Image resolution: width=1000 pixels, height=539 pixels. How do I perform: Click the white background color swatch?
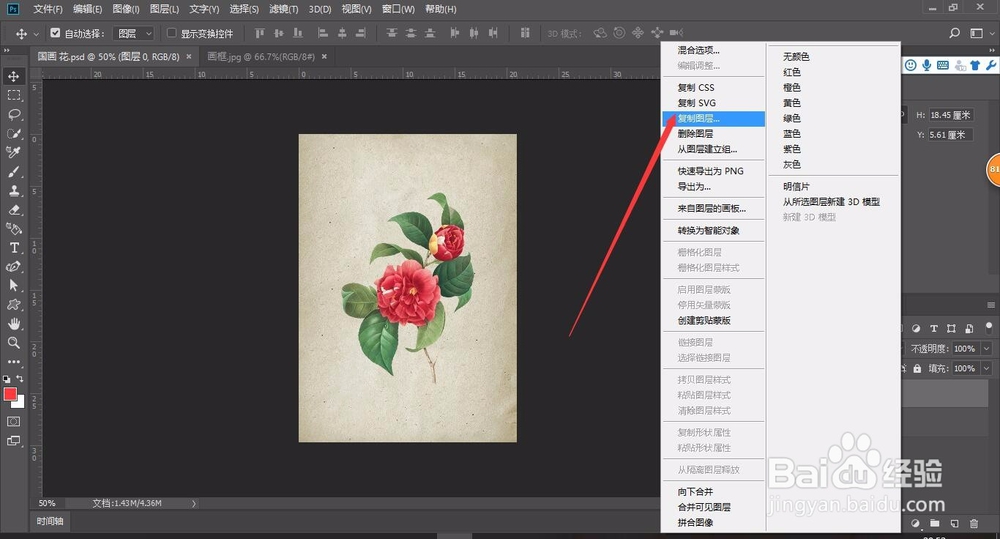[20, 403]
